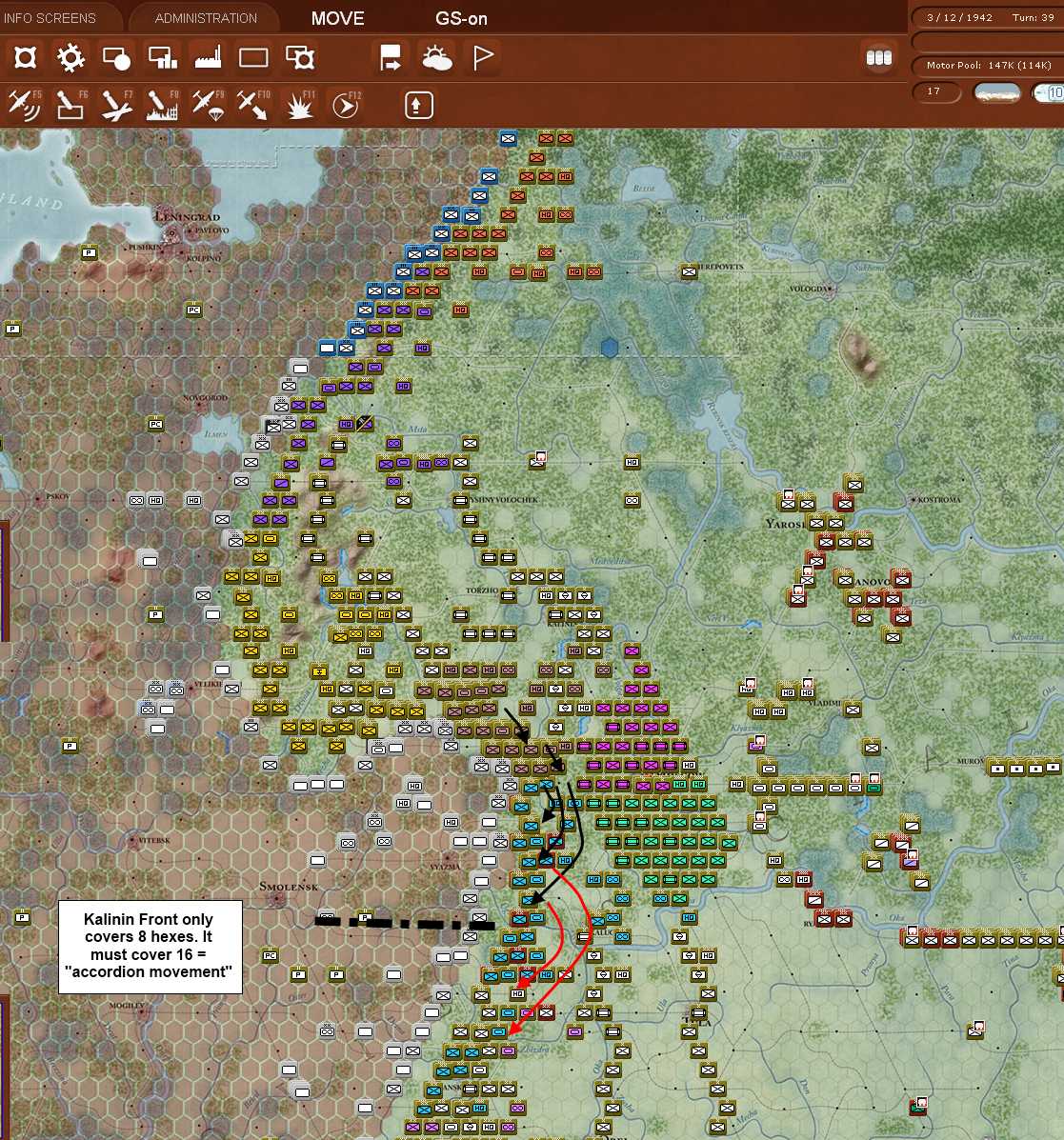
Task: Click the F11 explosion icon
Action: [300, 106]
